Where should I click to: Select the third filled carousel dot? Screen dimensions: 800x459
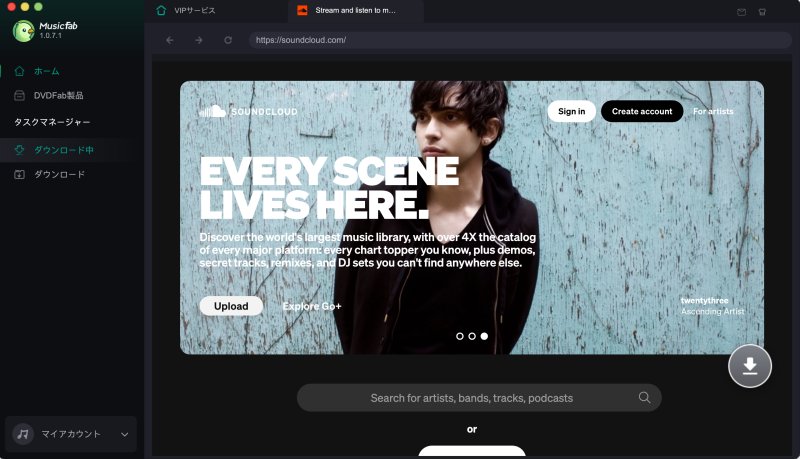[x=484, y=336]
